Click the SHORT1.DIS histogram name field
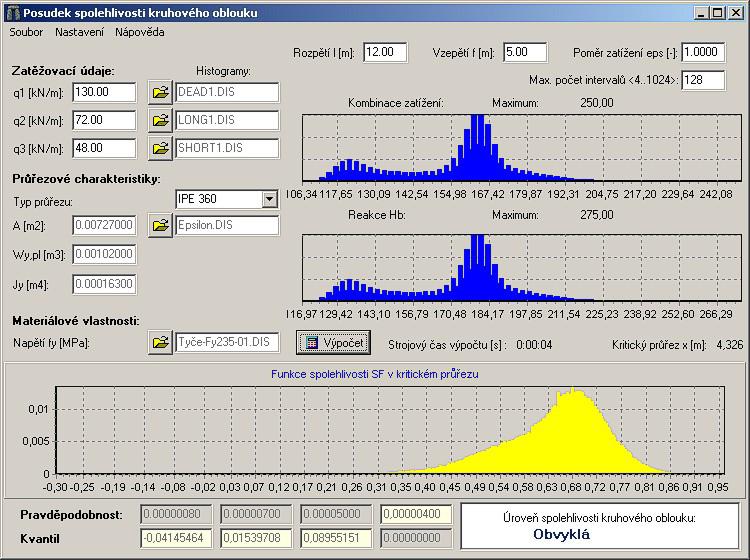The image size is (750, 560). [227, 148]
